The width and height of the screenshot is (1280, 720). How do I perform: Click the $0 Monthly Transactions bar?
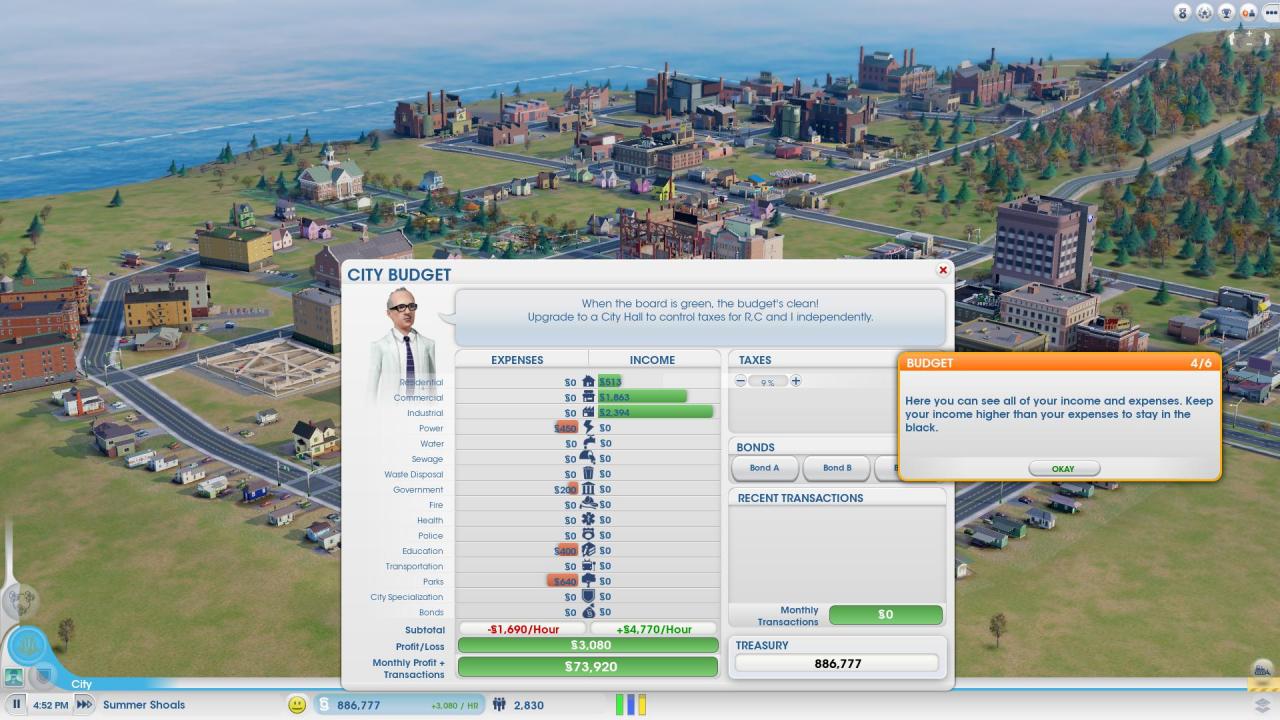(x=886, y=615)
